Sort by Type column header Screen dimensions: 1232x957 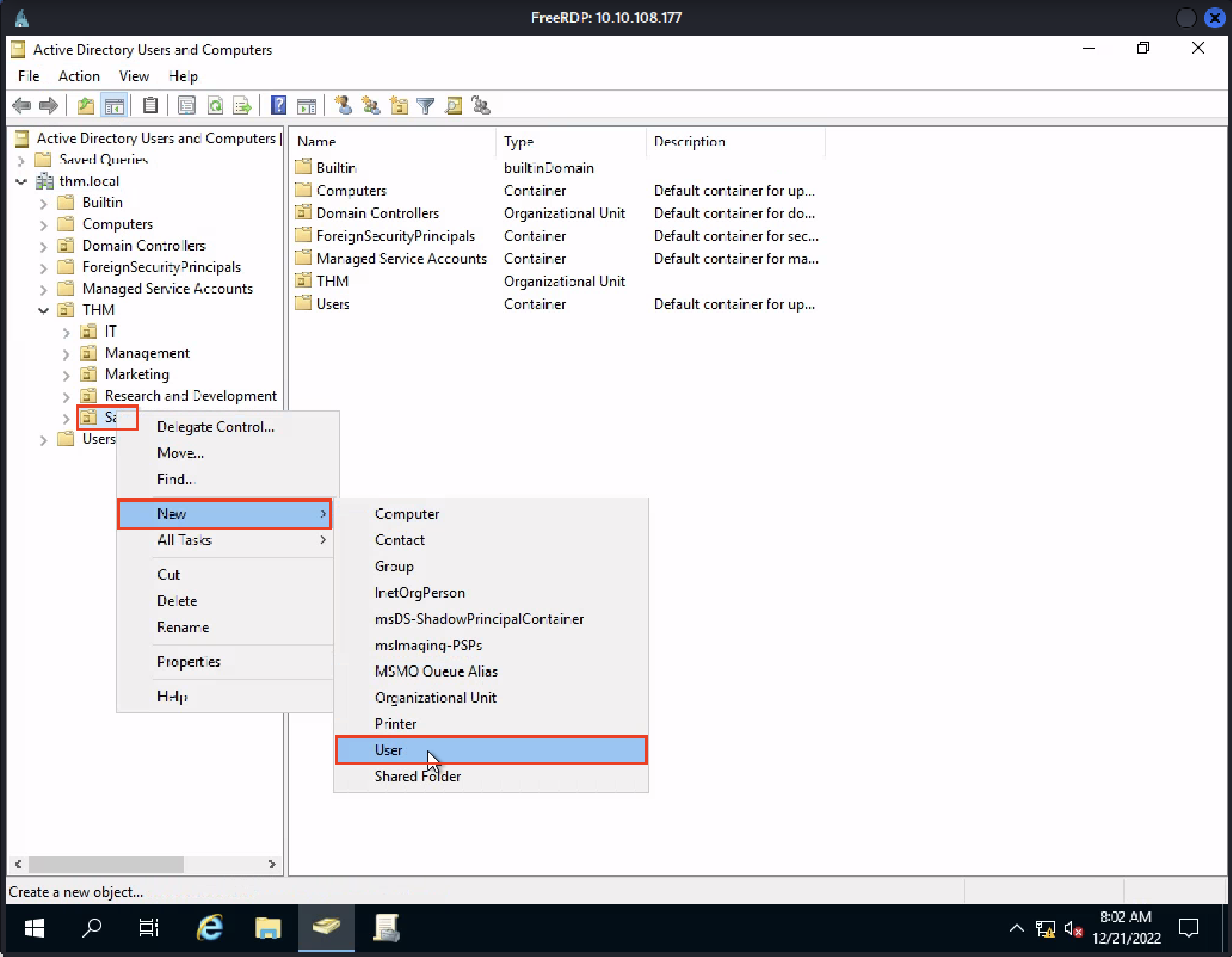[571, 142]
